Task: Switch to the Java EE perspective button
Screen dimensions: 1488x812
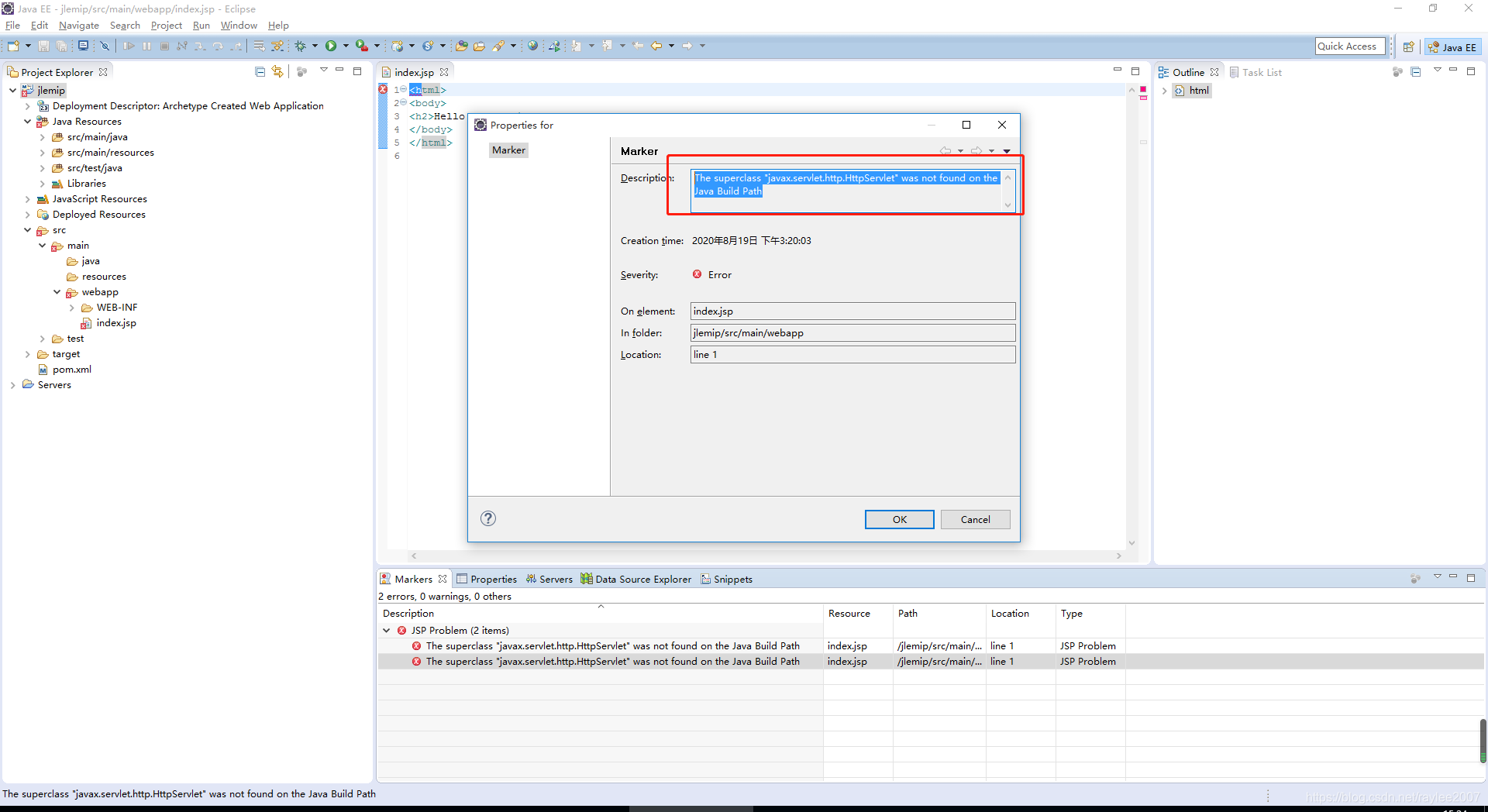Action: click(1452, 47)
